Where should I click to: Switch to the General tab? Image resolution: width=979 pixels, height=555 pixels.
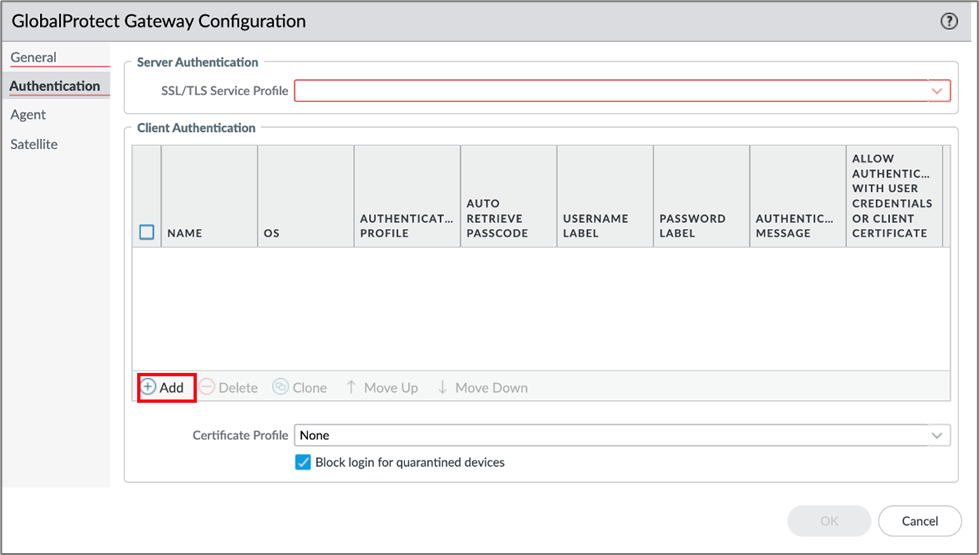(34, 58)
